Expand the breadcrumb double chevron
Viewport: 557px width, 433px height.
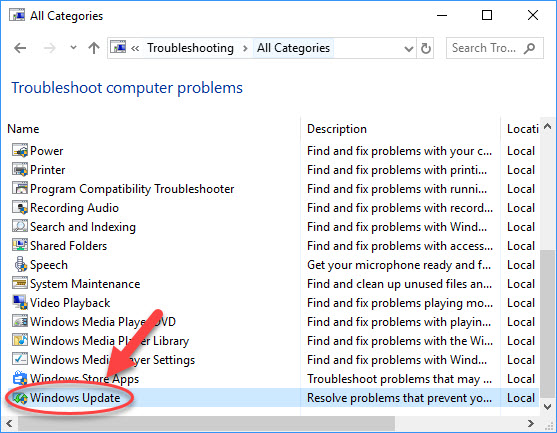[x=135, y=48]
